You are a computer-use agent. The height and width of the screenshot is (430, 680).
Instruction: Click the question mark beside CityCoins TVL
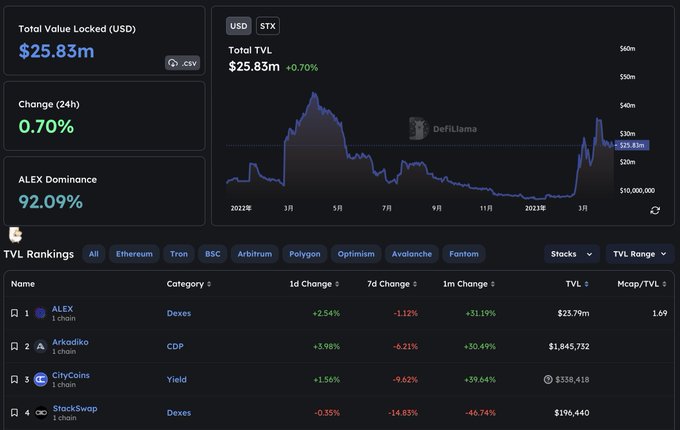coord(548,379)
